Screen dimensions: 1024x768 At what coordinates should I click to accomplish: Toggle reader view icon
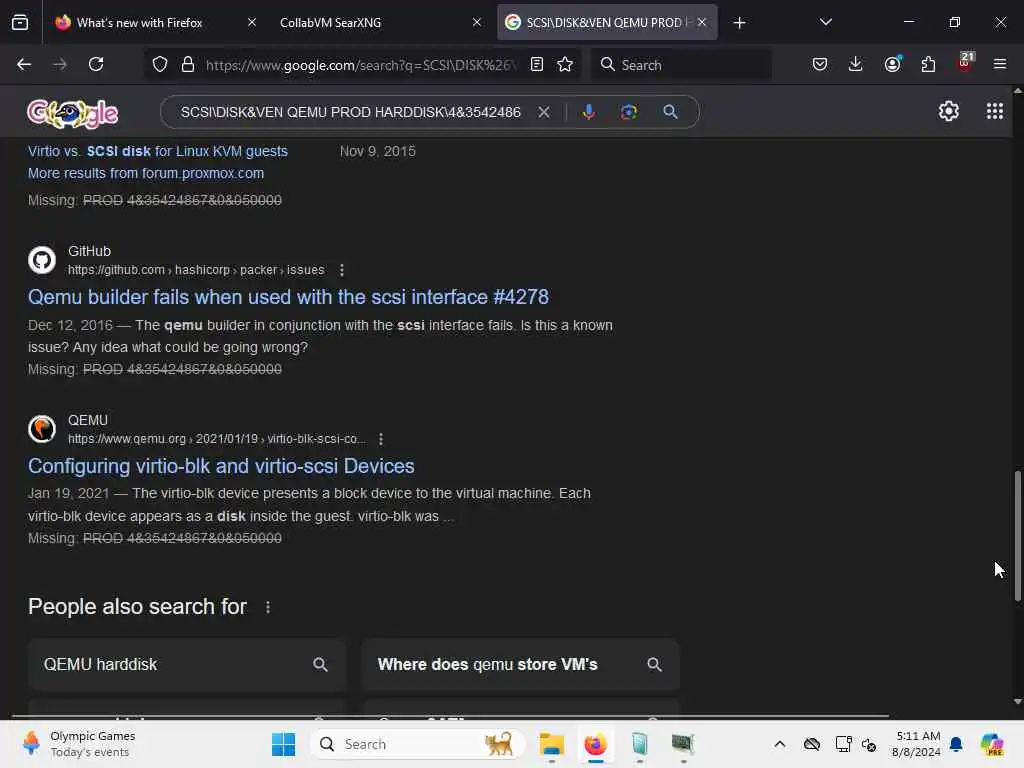[x=537, y=64]
